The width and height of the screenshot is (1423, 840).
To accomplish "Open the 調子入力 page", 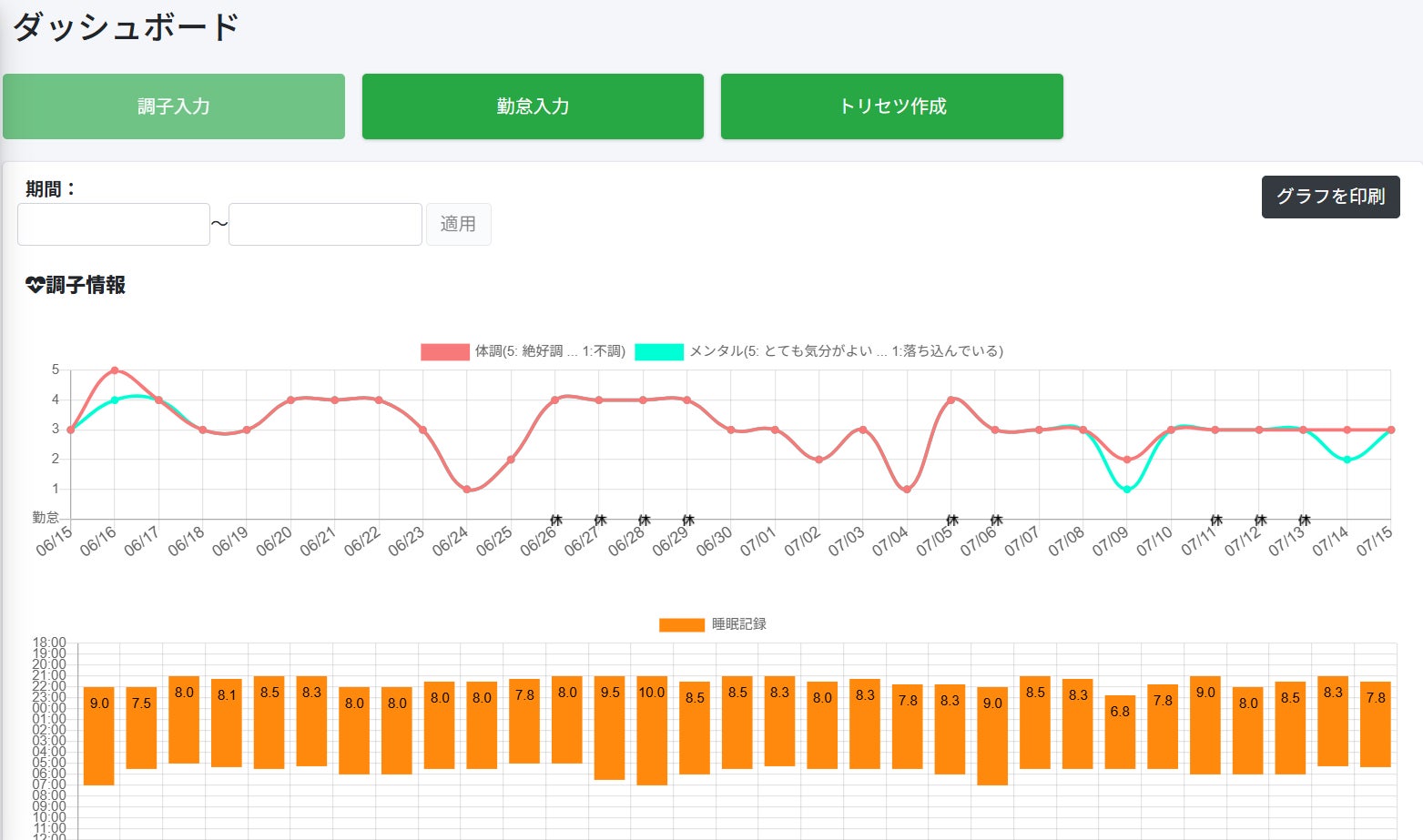I will pyautogui.click(x=174, y=106).
